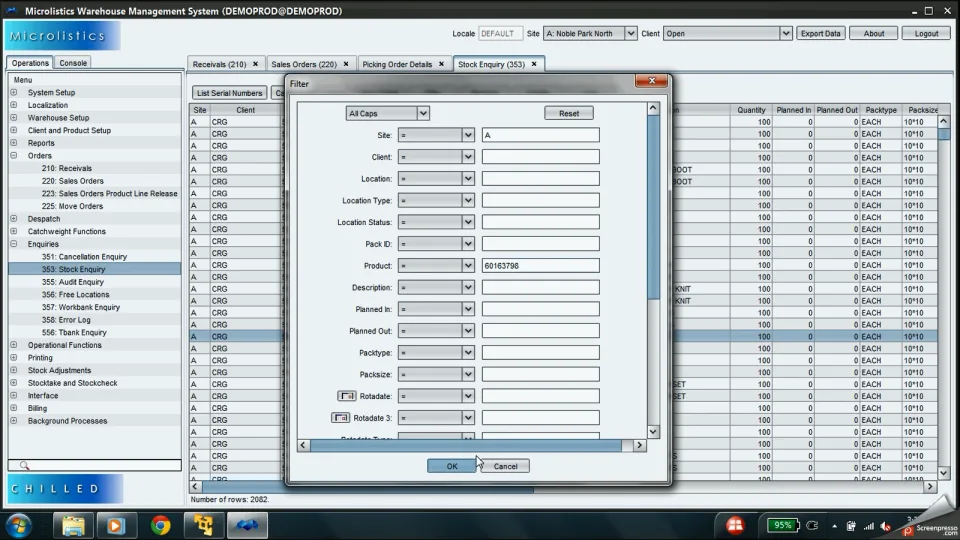Click the Windows Start button
This screenshot has height=540, width=960.
pyautogui.click(x=19, y=525)
